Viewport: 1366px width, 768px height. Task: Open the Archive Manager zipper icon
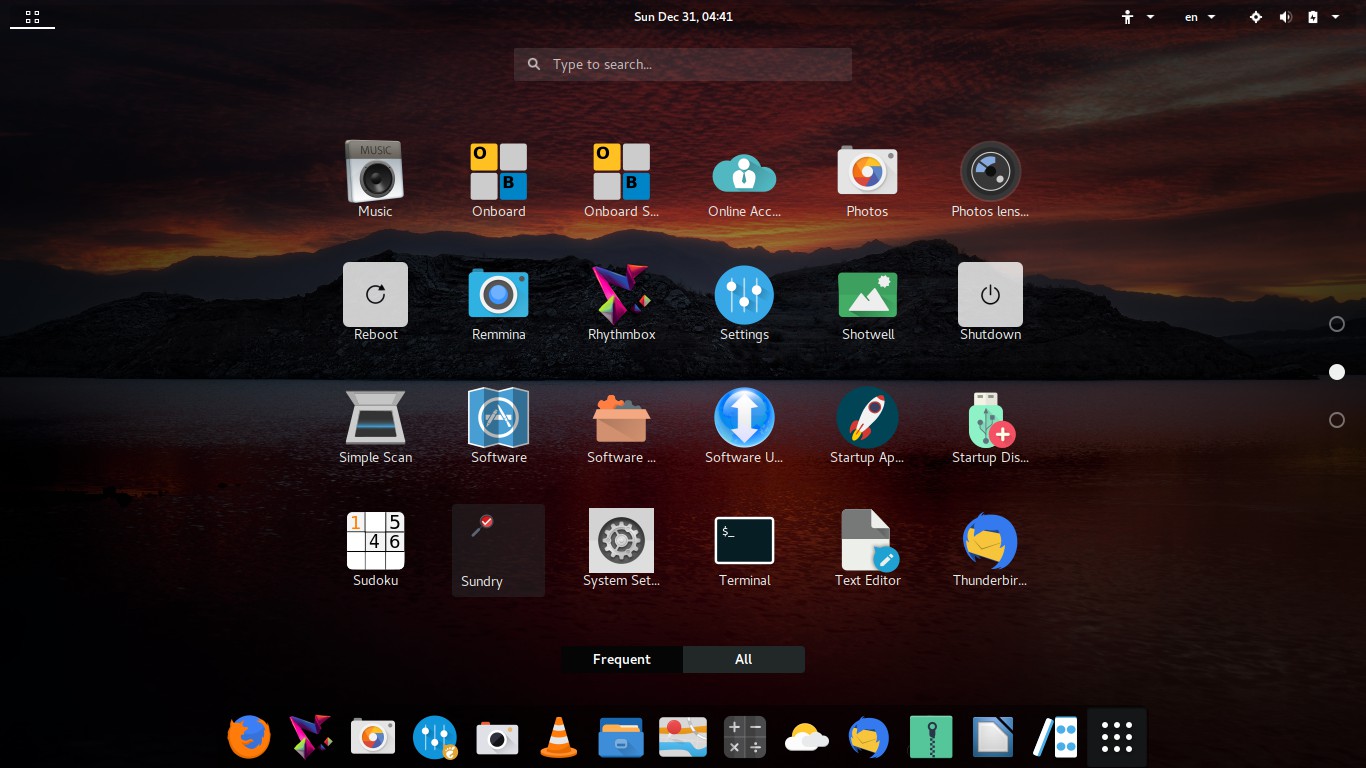(x=931, y=738)
